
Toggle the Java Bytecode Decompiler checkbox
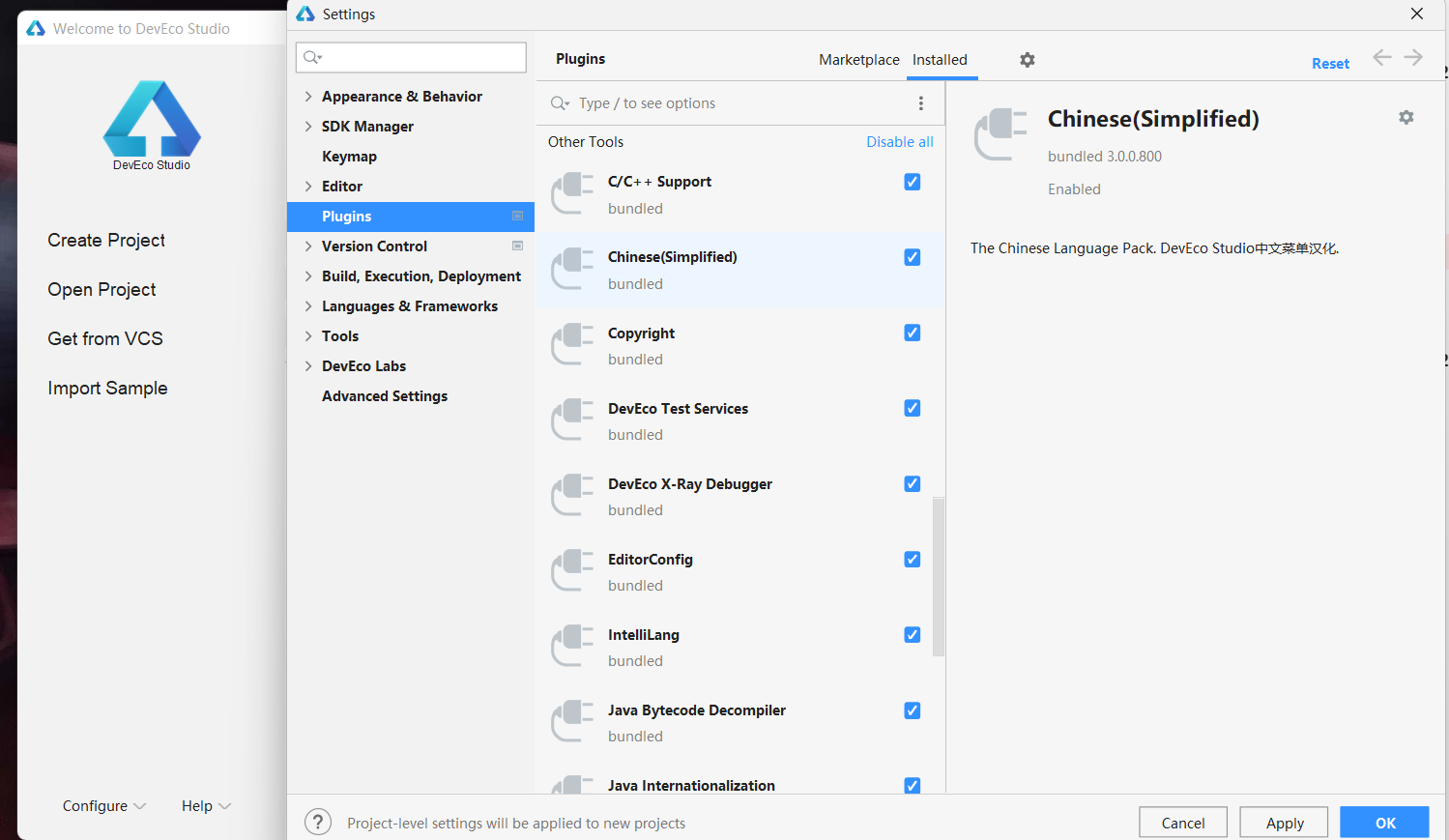coord(912,710)
